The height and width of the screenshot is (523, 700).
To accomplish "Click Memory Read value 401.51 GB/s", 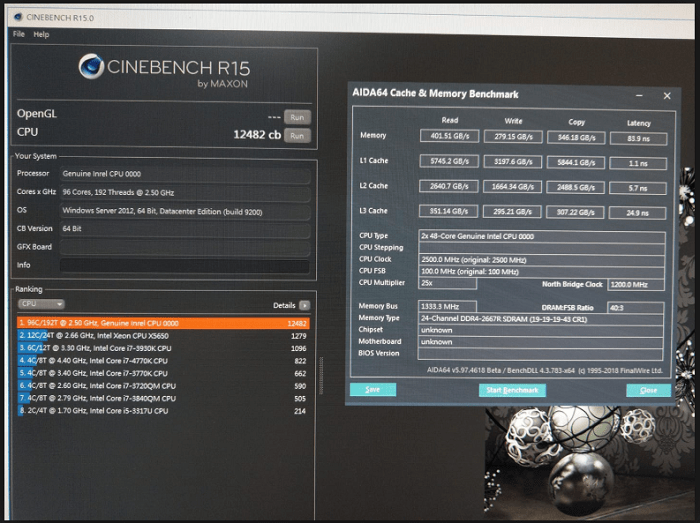I will click(449, 136).
